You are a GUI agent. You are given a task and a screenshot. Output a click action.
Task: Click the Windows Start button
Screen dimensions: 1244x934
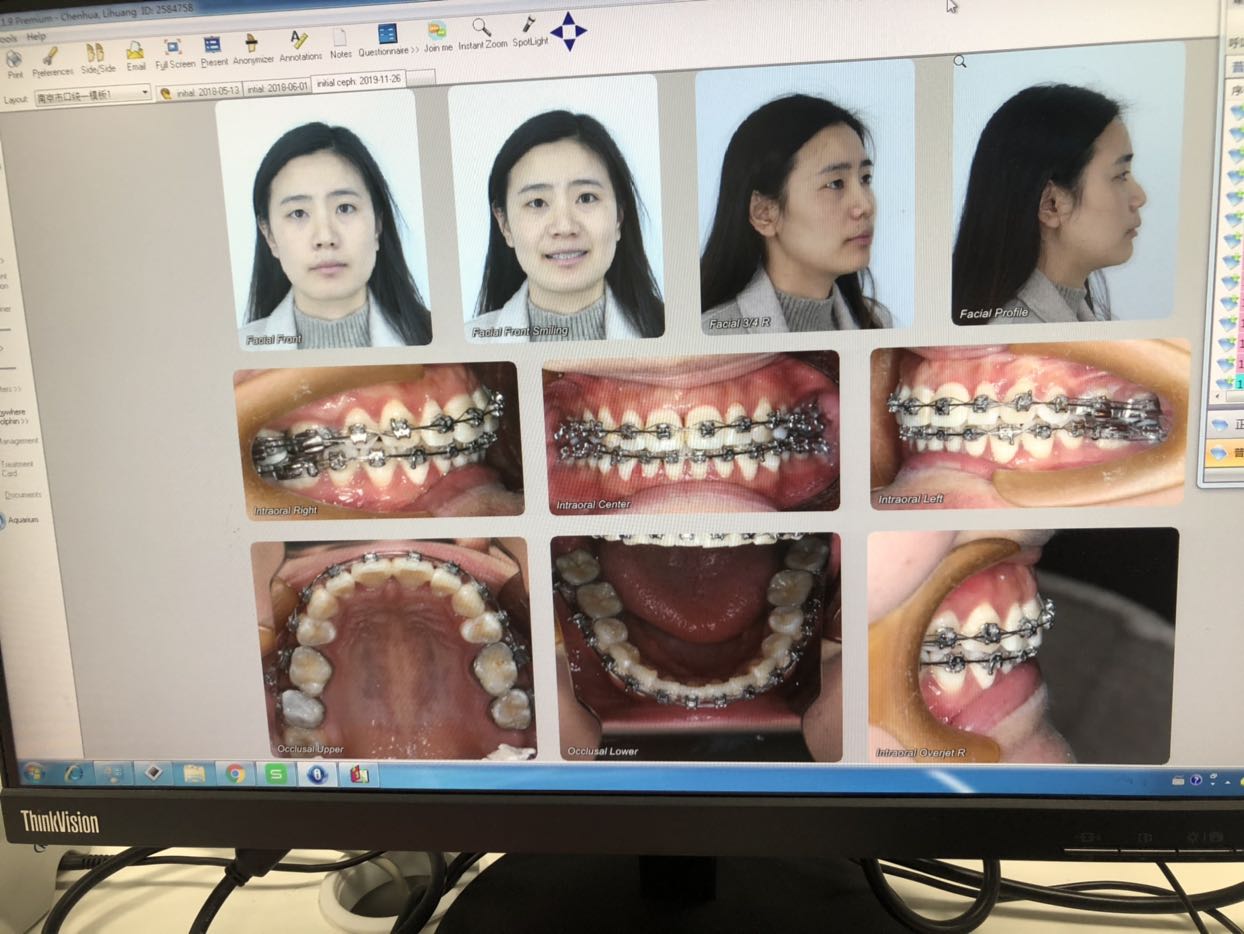(x=33, y=771)
